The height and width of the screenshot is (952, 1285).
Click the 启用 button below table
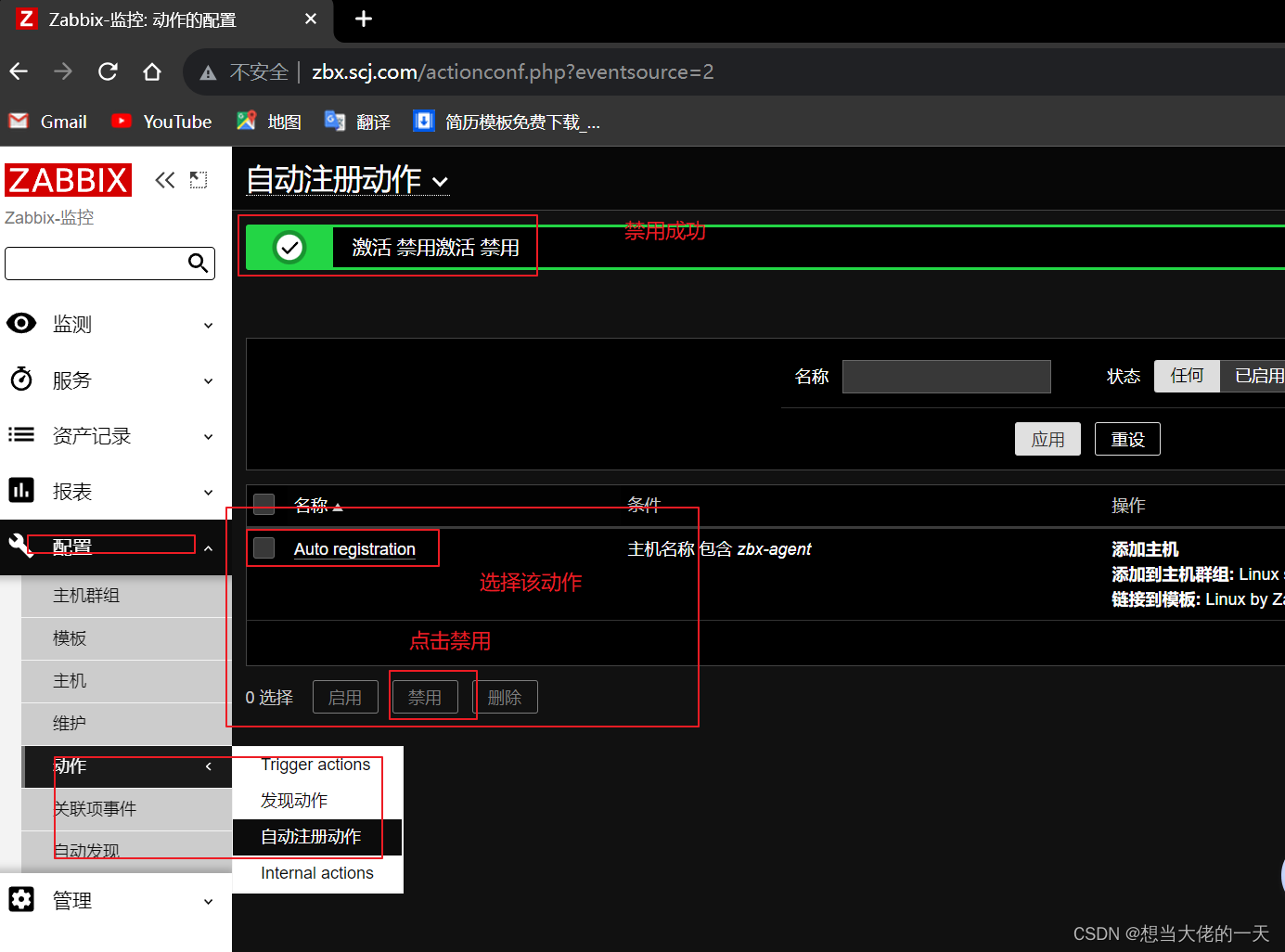tap(345, 697)
